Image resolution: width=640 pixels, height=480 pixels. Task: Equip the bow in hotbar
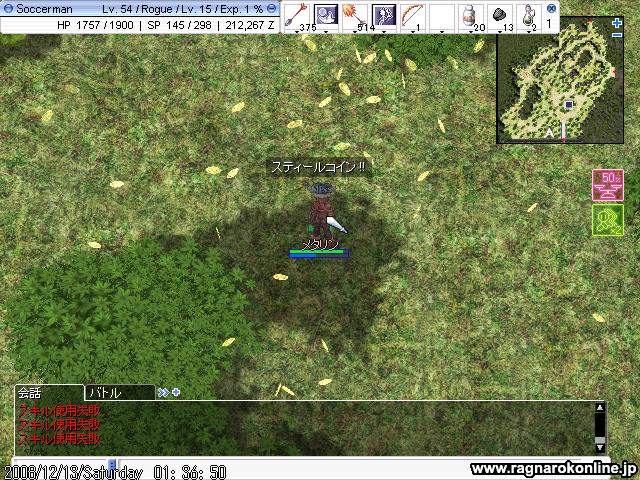click(x=413, y=16)
